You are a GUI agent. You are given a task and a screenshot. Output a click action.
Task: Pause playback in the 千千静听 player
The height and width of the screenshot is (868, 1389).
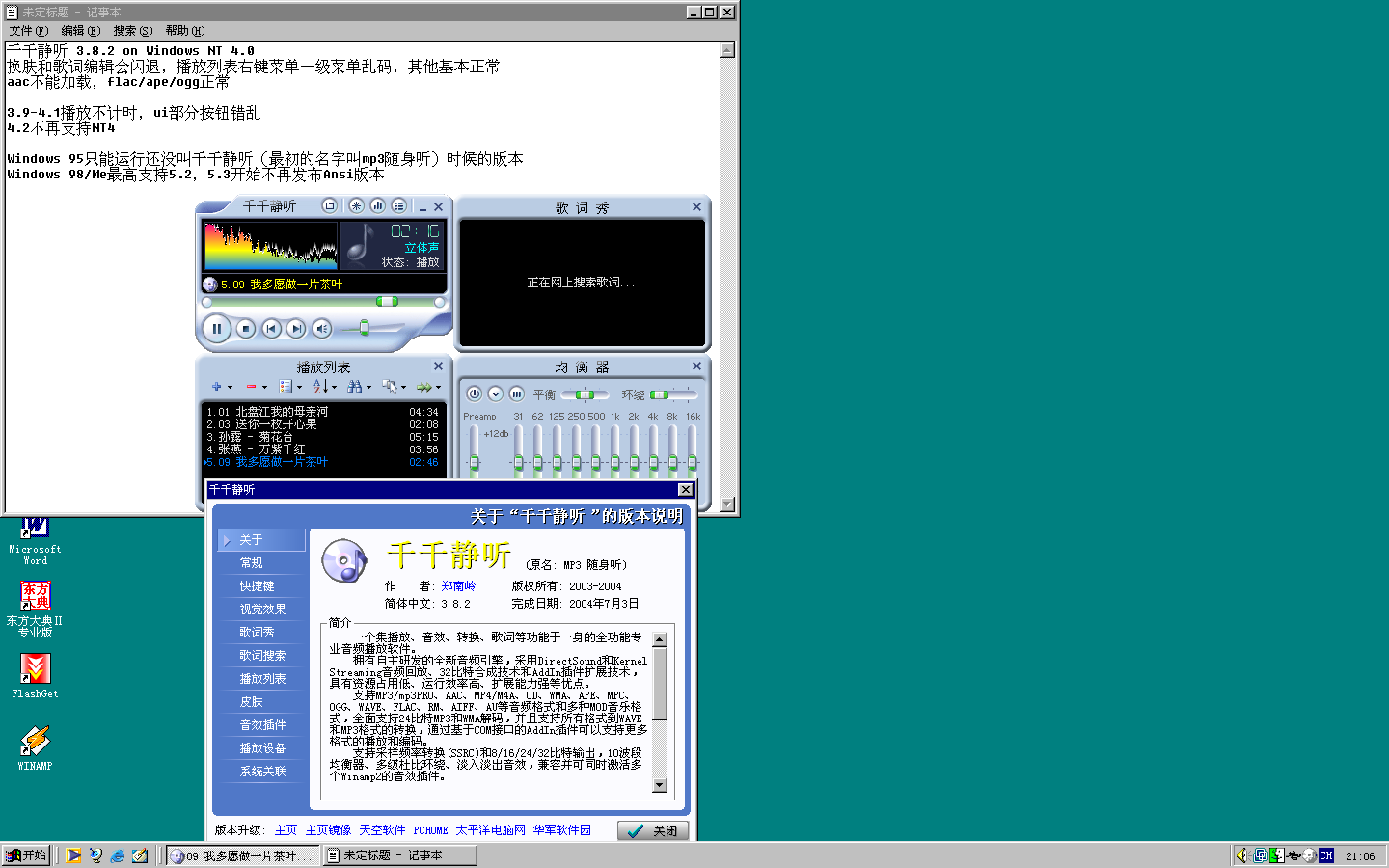pyautogui.click(x=217, y=329)
